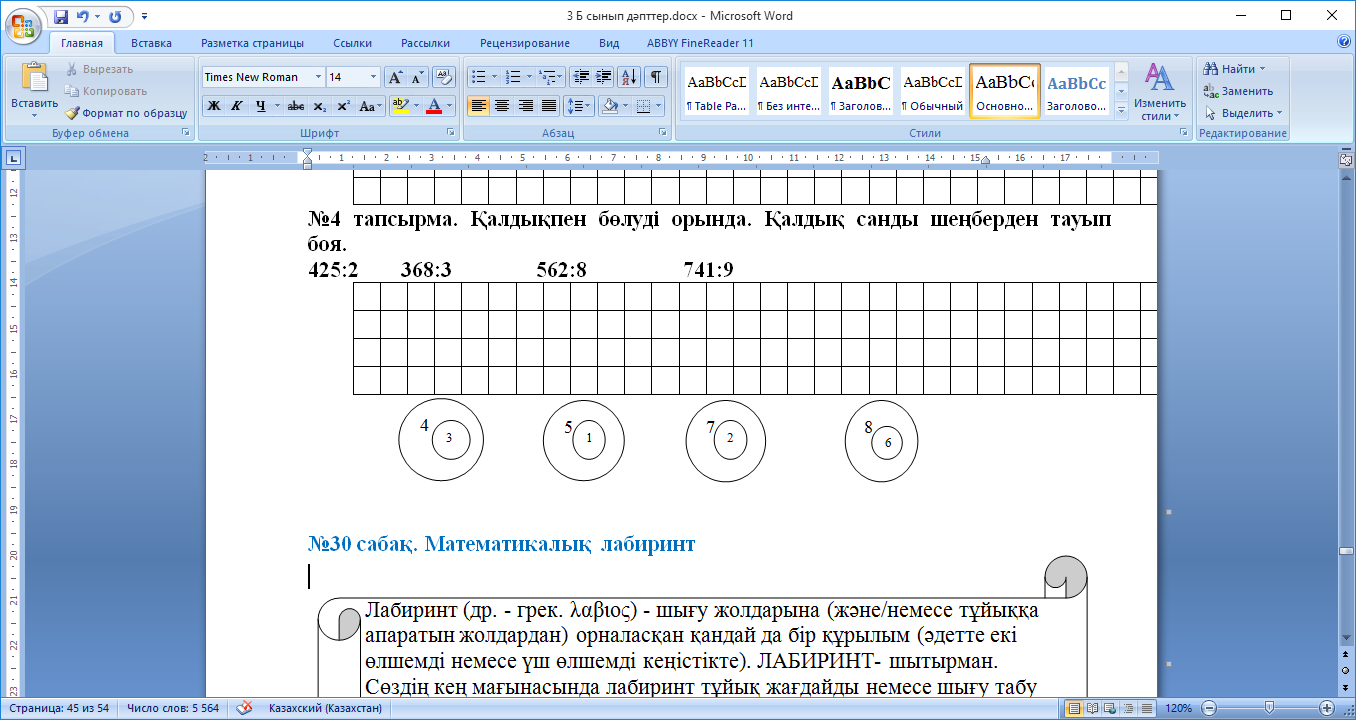The height and width of the screenshot is (720, 1356).
Task: Click the Clear Formatting icon
Action: 444,77
